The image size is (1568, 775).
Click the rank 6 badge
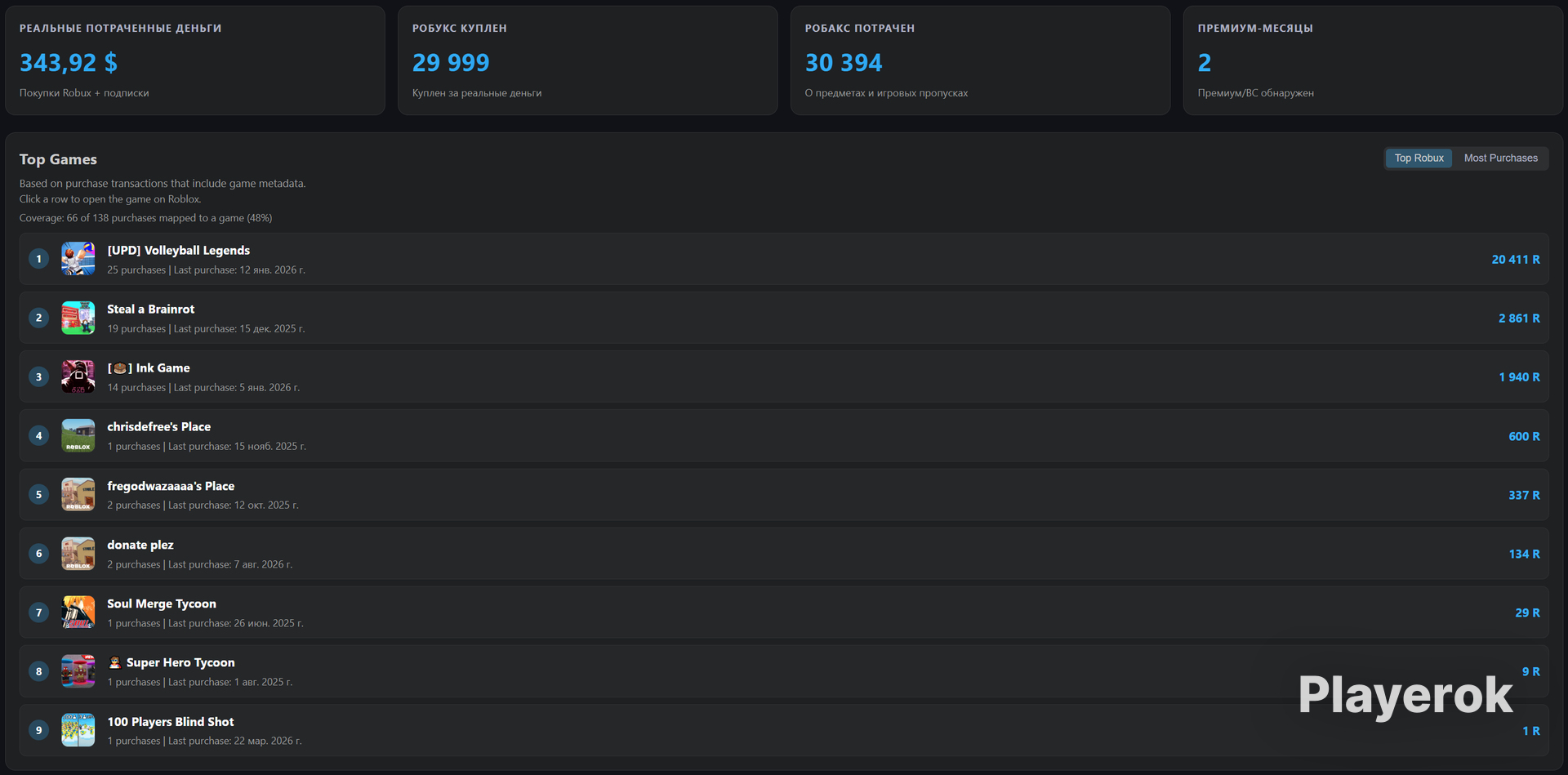(38, 554)
